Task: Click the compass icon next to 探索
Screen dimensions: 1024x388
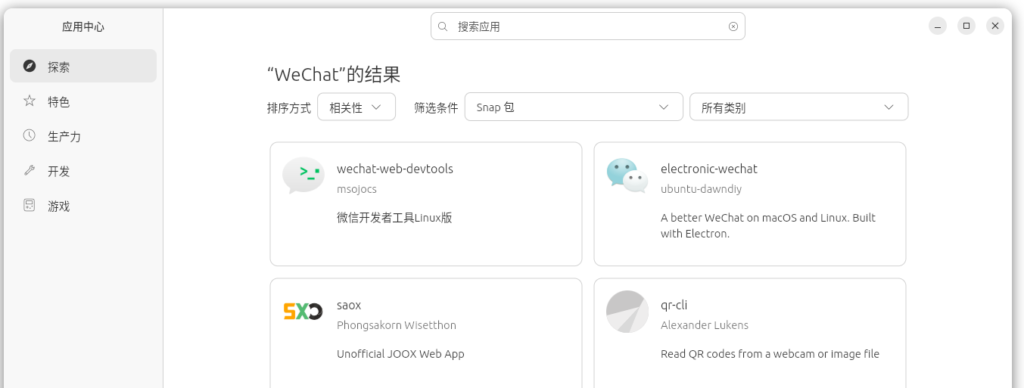Action: [29, 66]
